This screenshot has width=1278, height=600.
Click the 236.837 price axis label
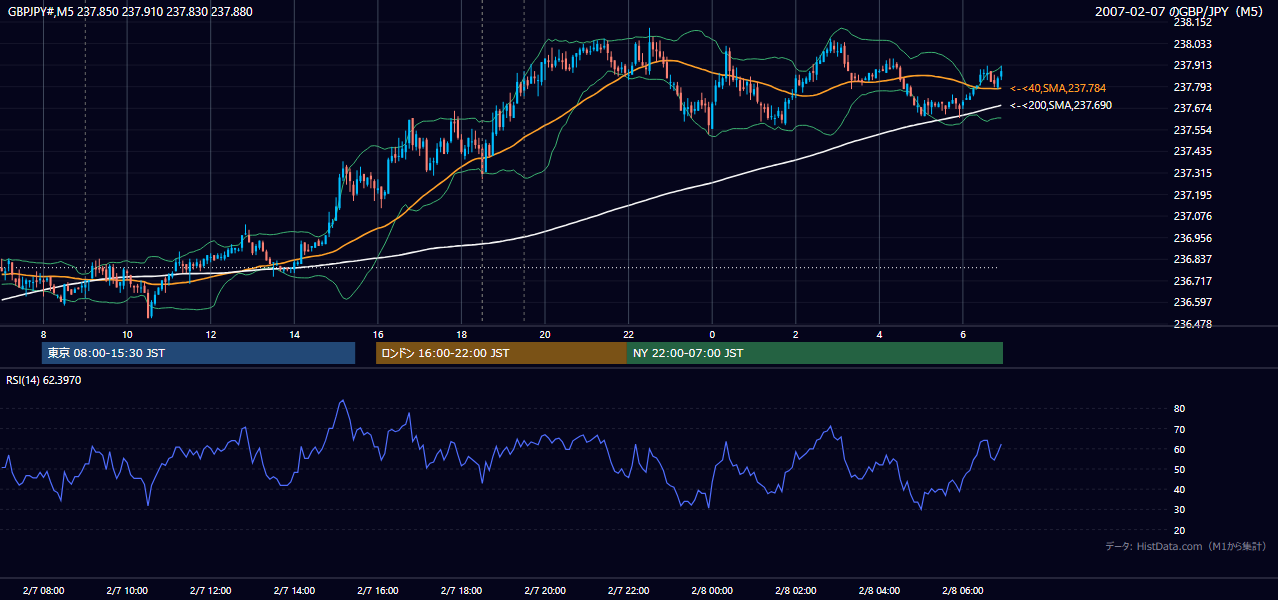[1192, 259]
